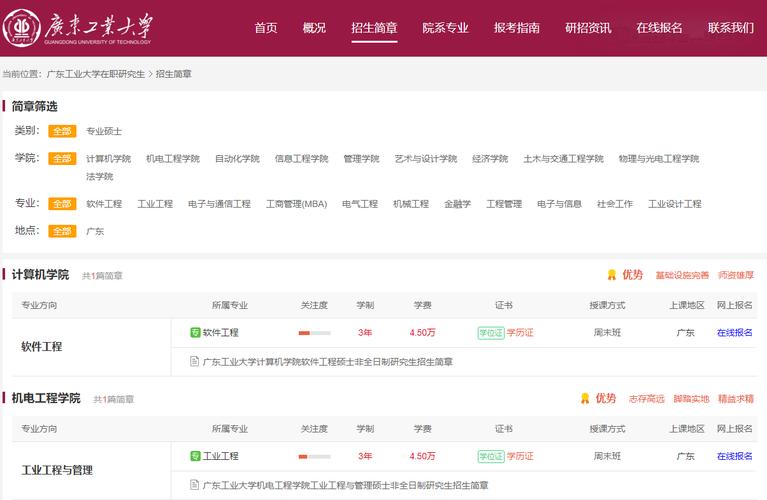The width and height of the screenshot is (767, 500).
Task: Filter major by 社会工作
Action: click(615, 204)
